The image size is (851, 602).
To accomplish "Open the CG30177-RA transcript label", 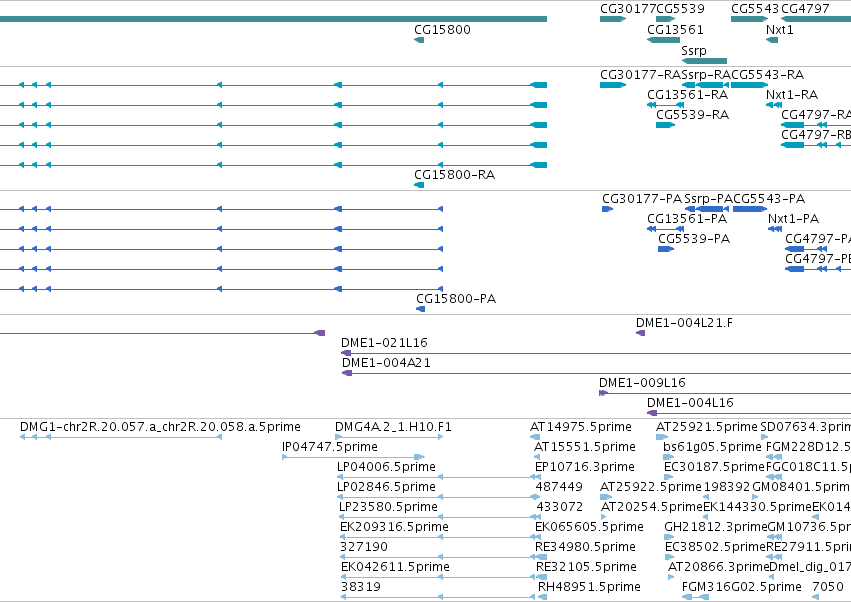I will tap(640, 75).
